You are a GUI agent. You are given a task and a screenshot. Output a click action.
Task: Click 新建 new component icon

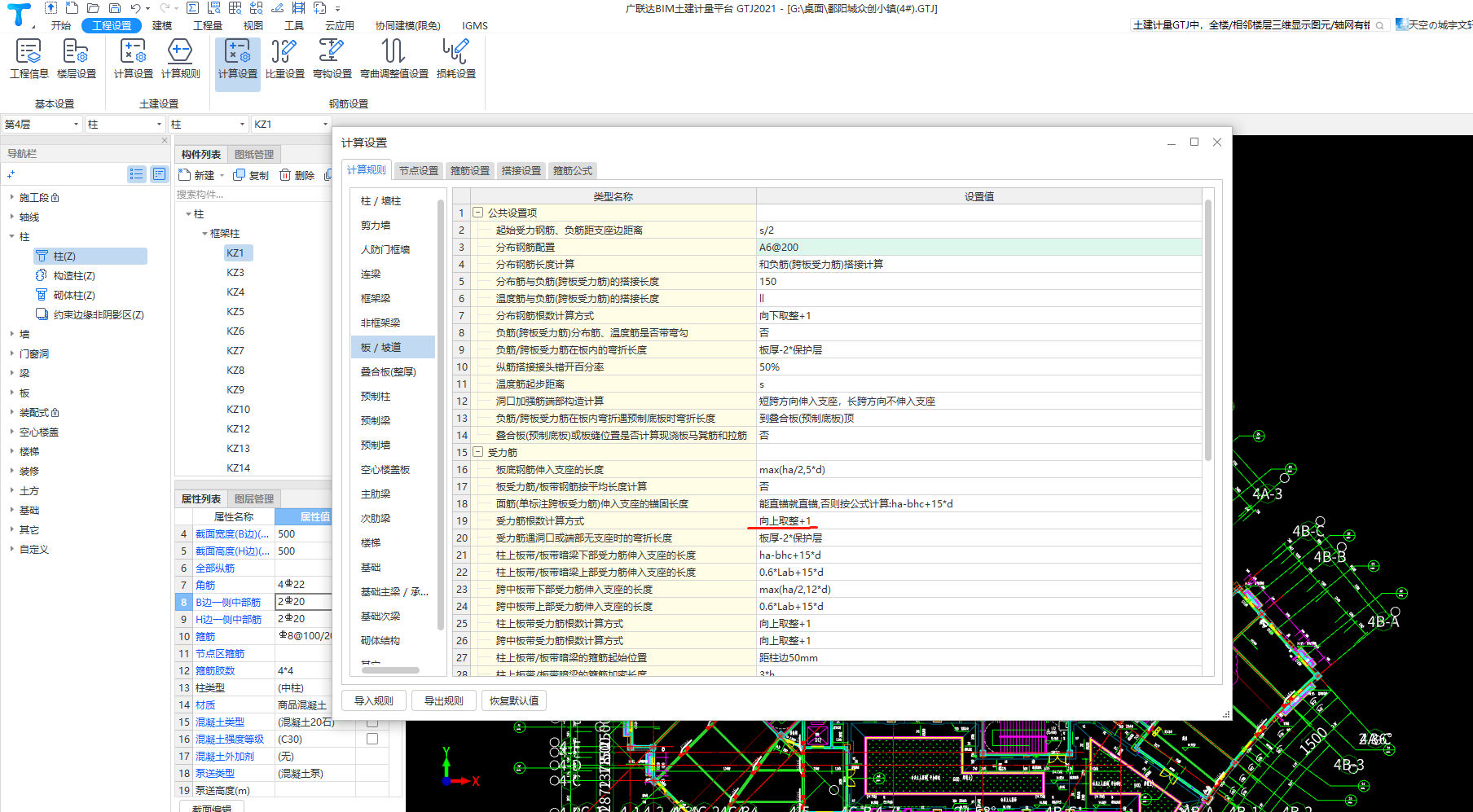185,175
